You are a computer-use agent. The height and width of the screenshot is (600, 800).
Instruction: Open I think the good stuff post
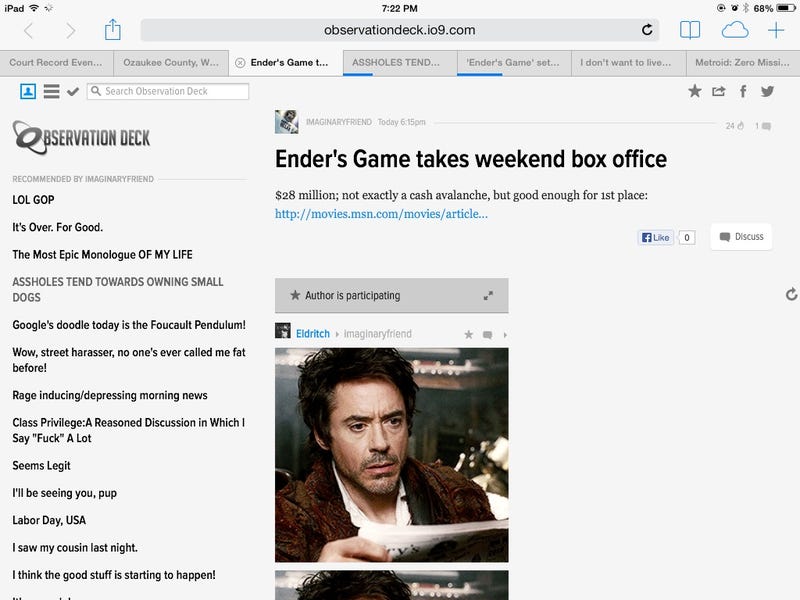click(114, 575)
